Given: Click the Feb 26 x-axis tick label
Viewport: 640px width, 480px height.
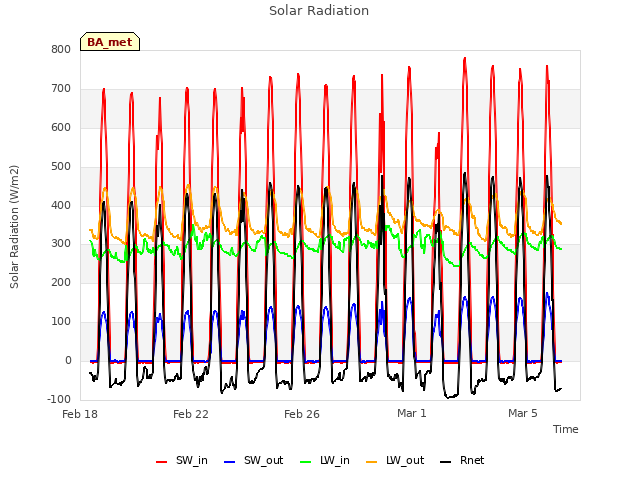Looking at the screenshot, I should pos(302,414).
